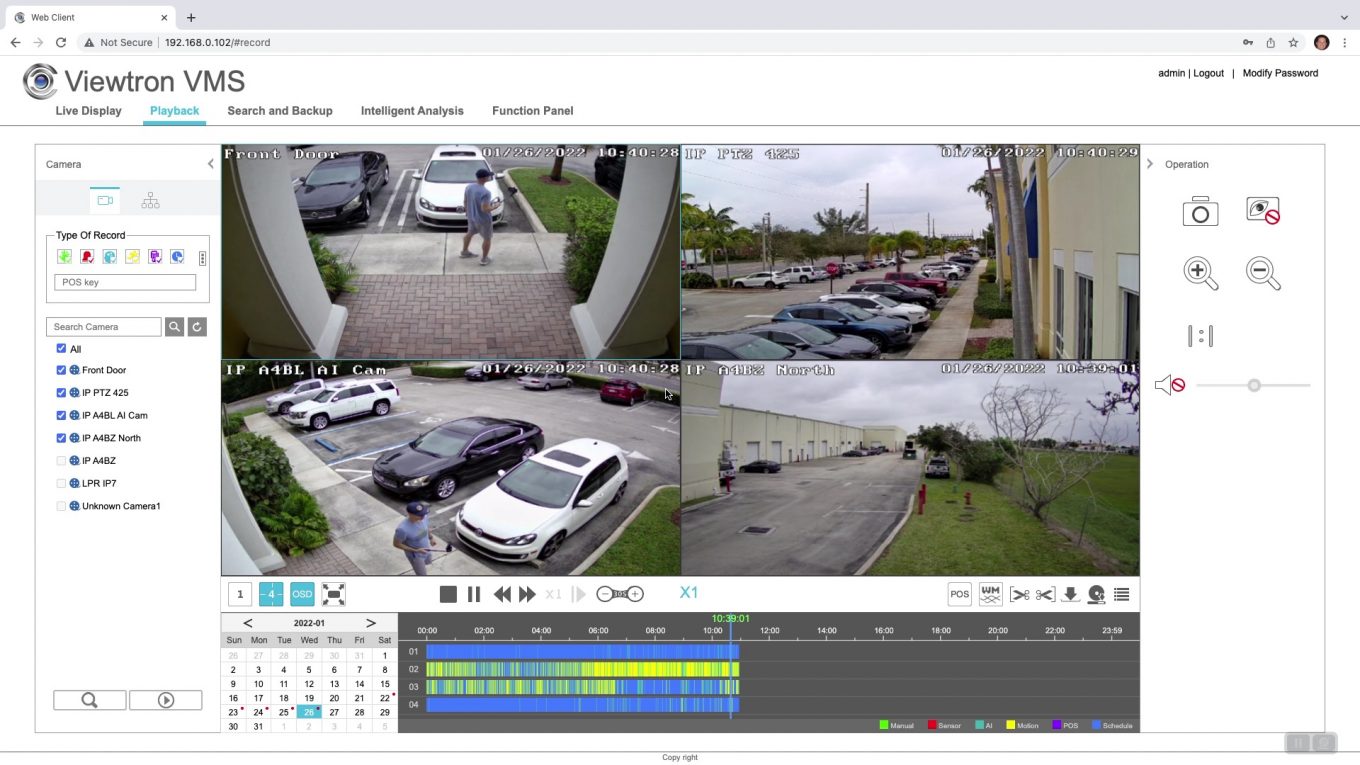Viewport: 1360px width, 765px height.
Task: Take a snapshot with the camera icon
Action: click(1200, 212)
